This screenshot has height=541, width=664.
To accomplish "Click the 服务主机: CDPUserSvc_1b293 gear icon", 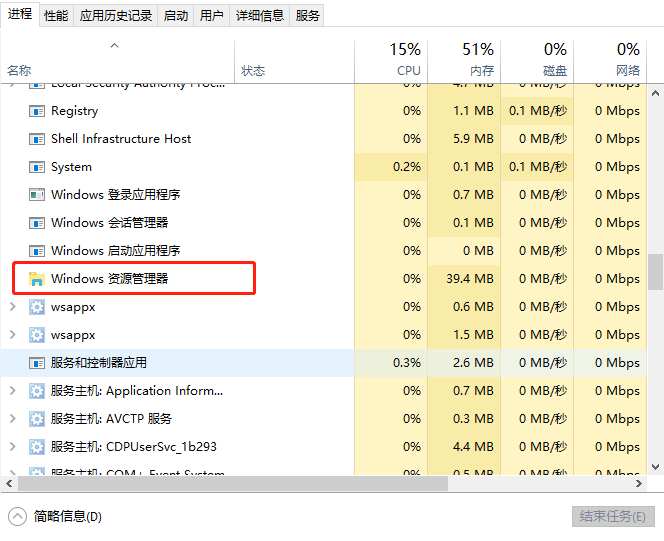I will tap(37, 447).
